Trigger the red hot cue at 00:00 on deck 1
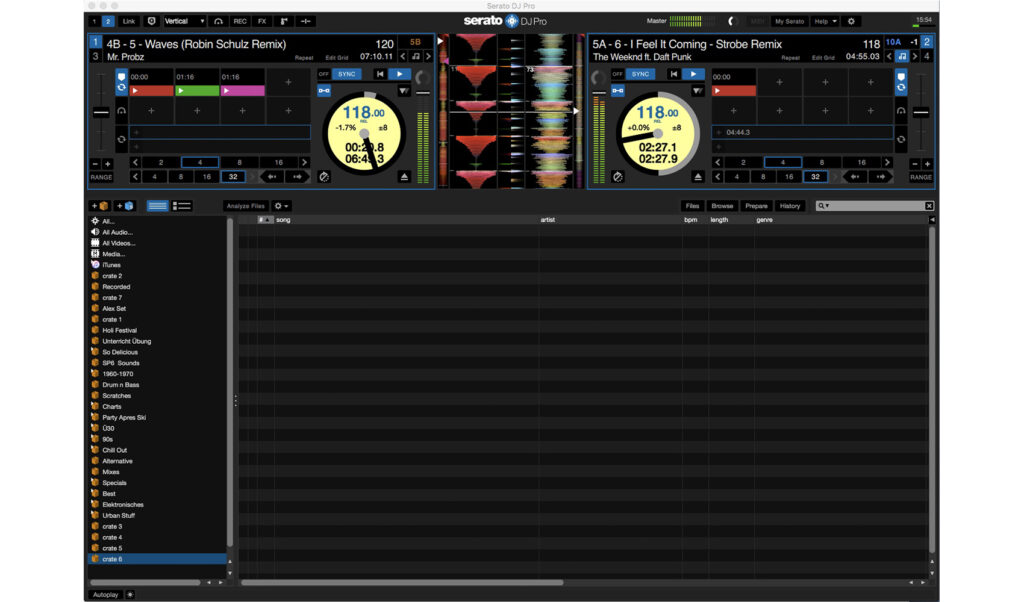The width and height of the screenshot is (1024, 602). click(152, 91)
